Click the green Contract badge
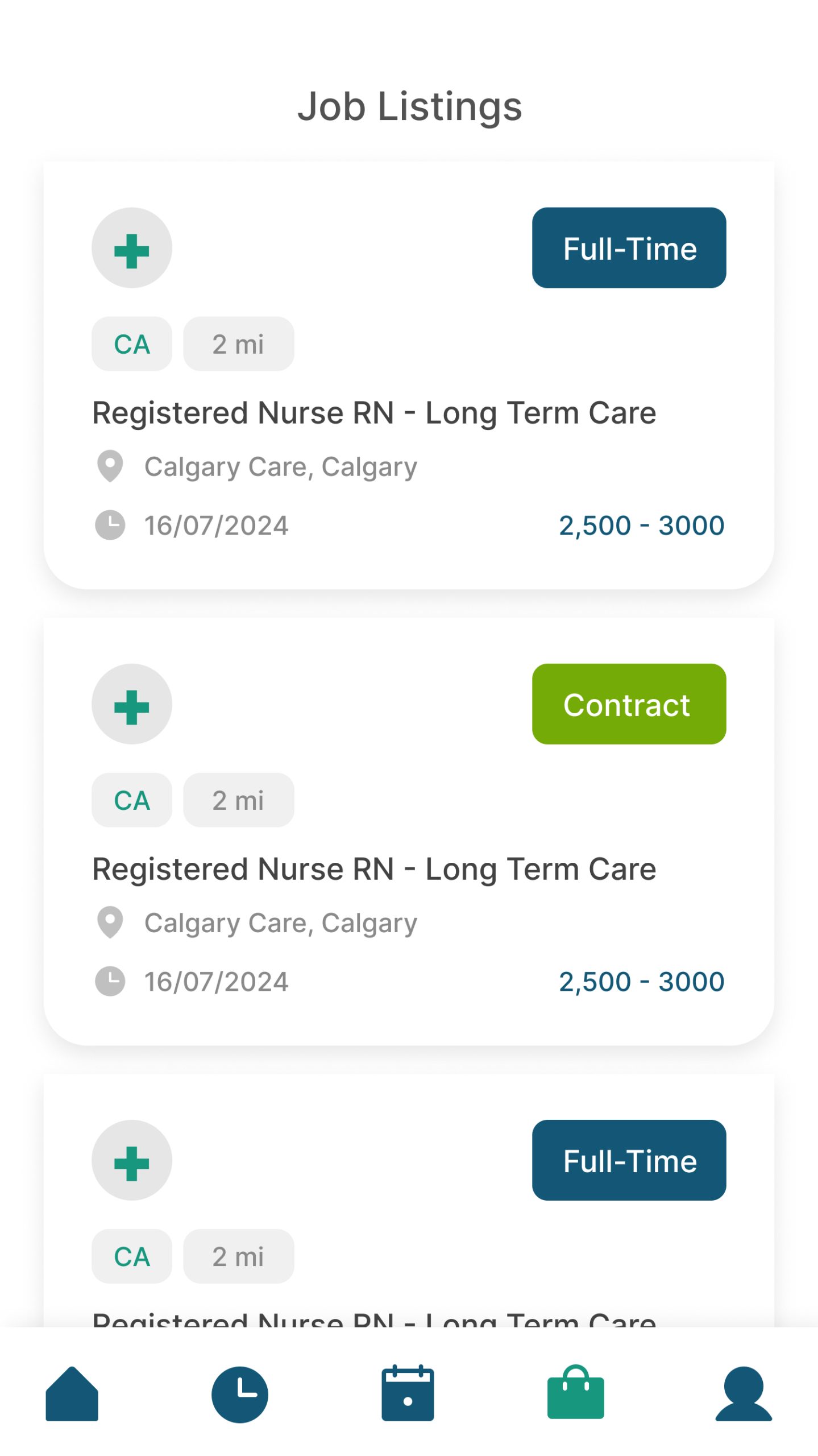Viewport: 818px width, 1456px height. [x=629, y=704]
